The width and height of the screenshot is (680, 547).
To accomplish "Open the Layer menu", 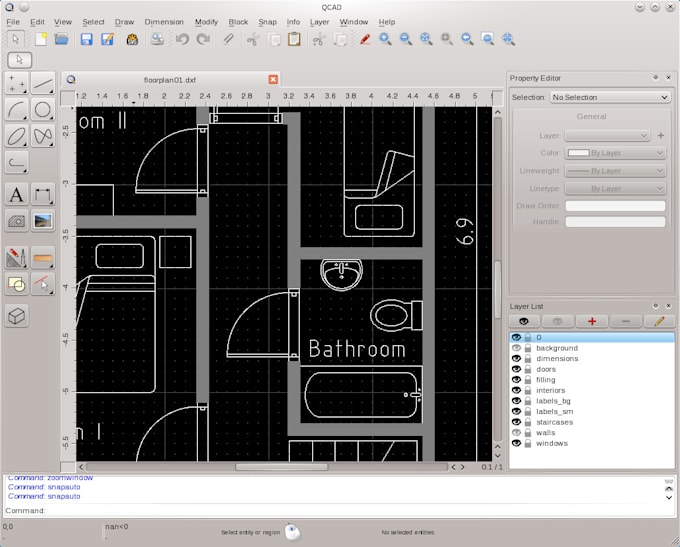I will click(x=320, y=22).
